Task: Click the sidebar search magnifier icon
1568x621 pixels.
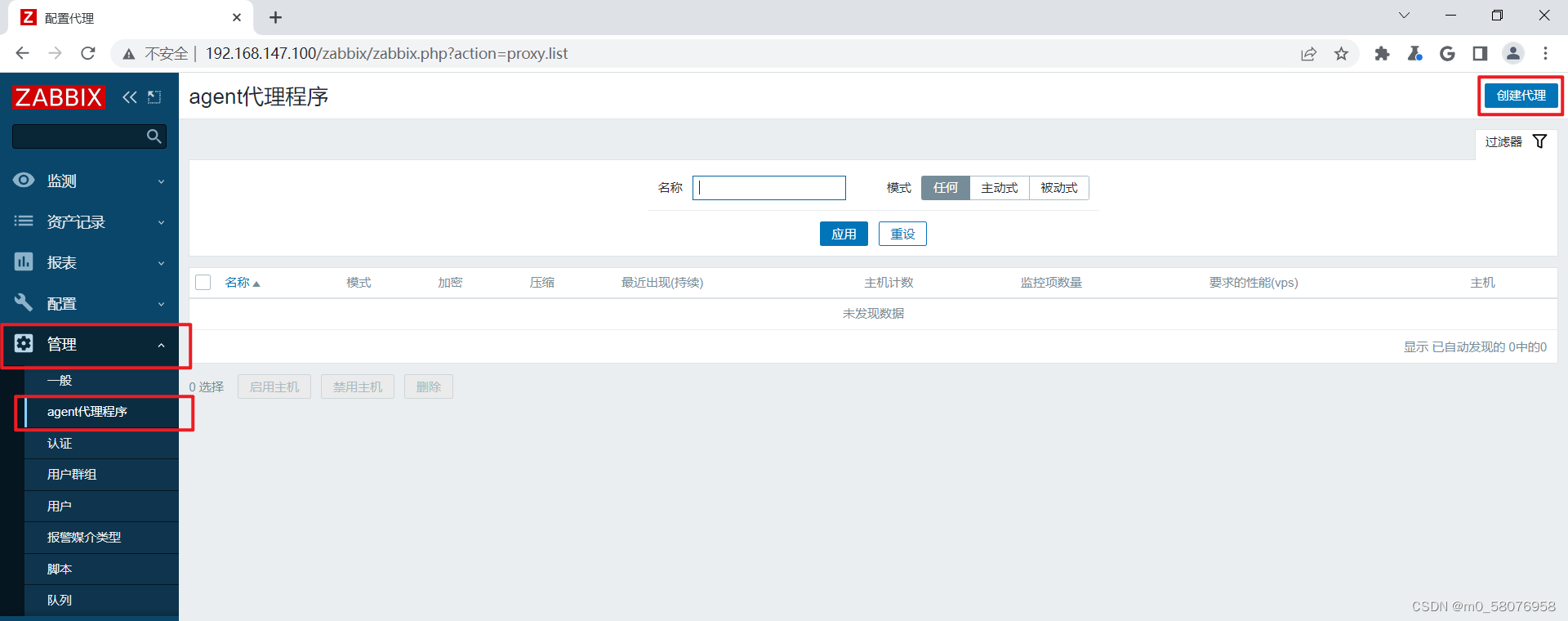Action: pos(154,136)
